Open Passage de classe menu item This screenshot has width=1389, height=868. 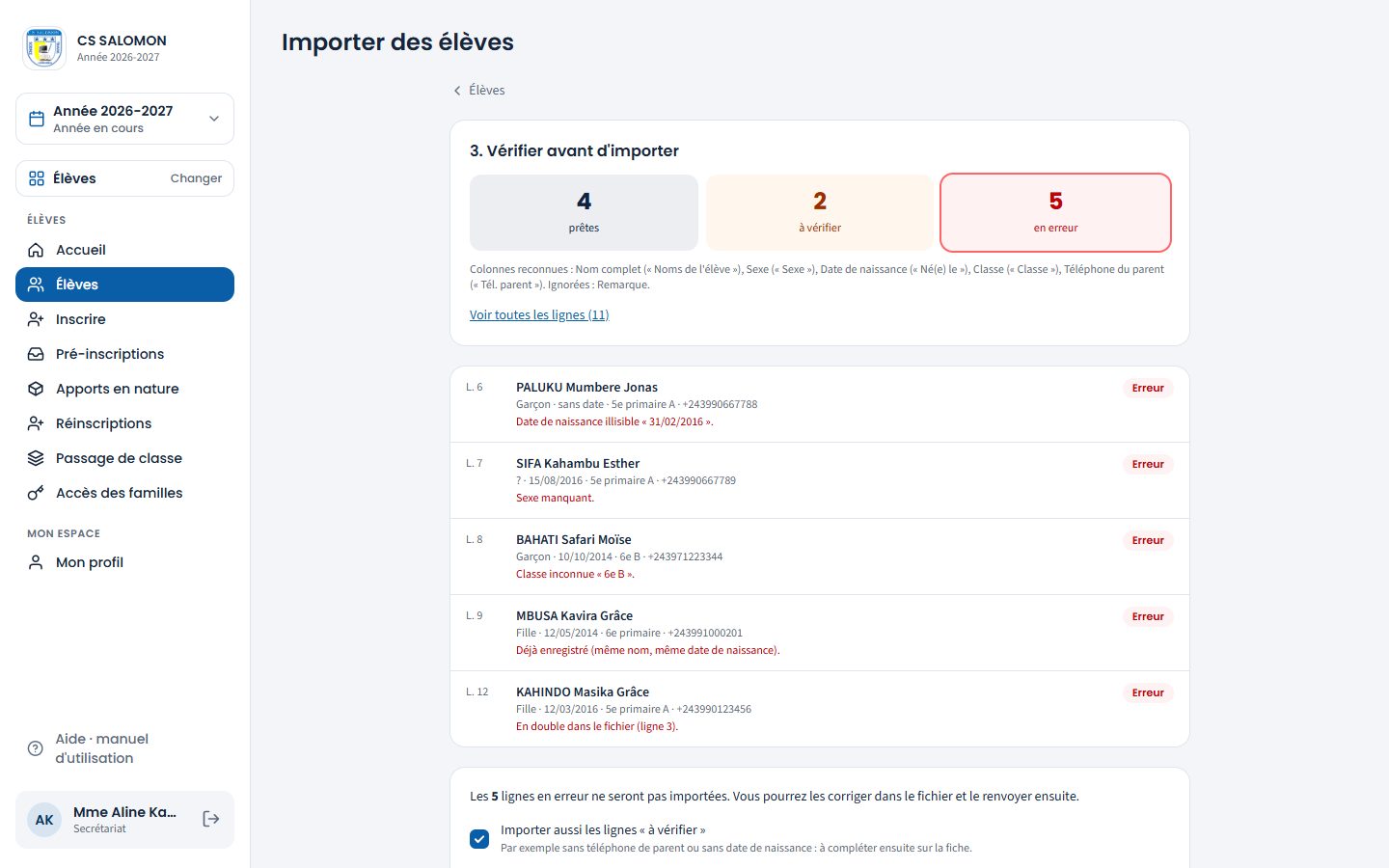click(124, 458)
